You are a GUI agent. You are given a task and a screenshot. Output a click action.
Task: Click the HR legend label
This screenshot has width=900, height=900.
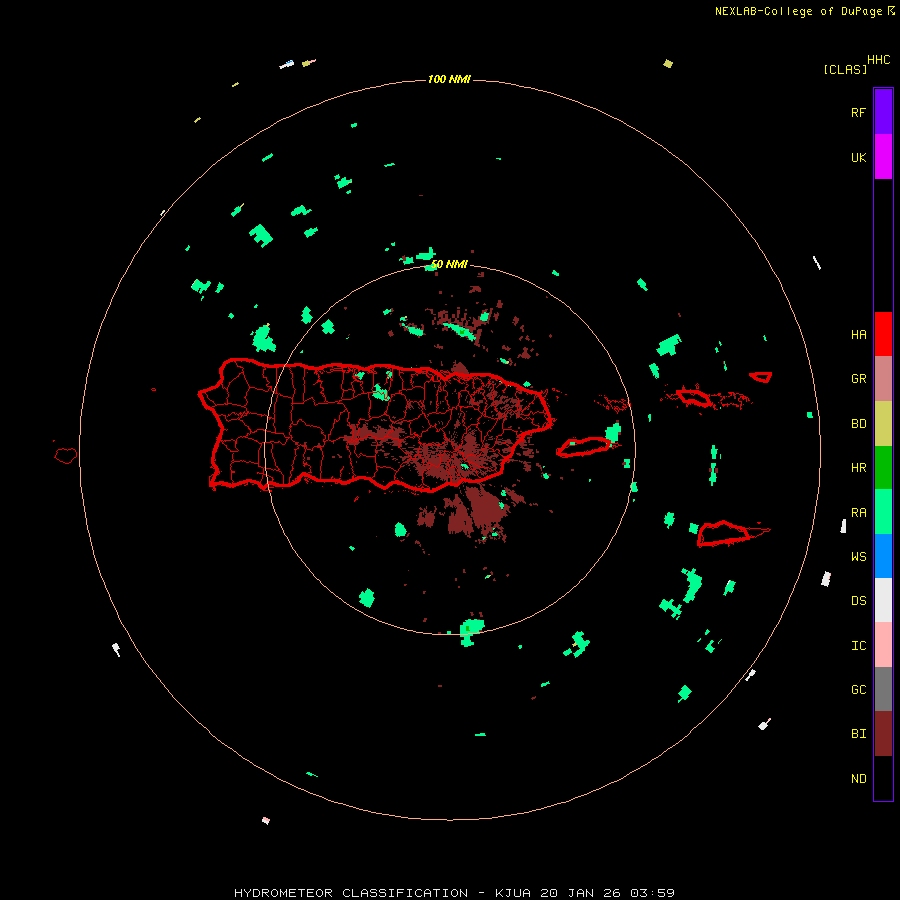(858, 468)
